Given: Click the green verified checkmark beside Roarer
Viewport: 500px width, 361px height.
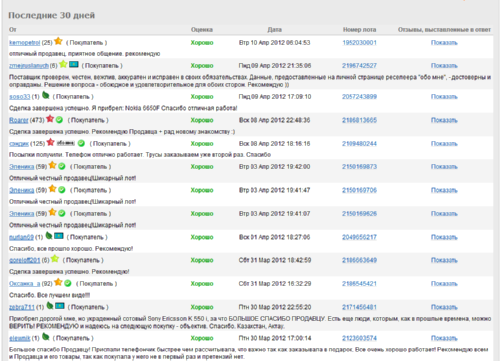Looking at the screenshot, I should (x=59, y=120).
